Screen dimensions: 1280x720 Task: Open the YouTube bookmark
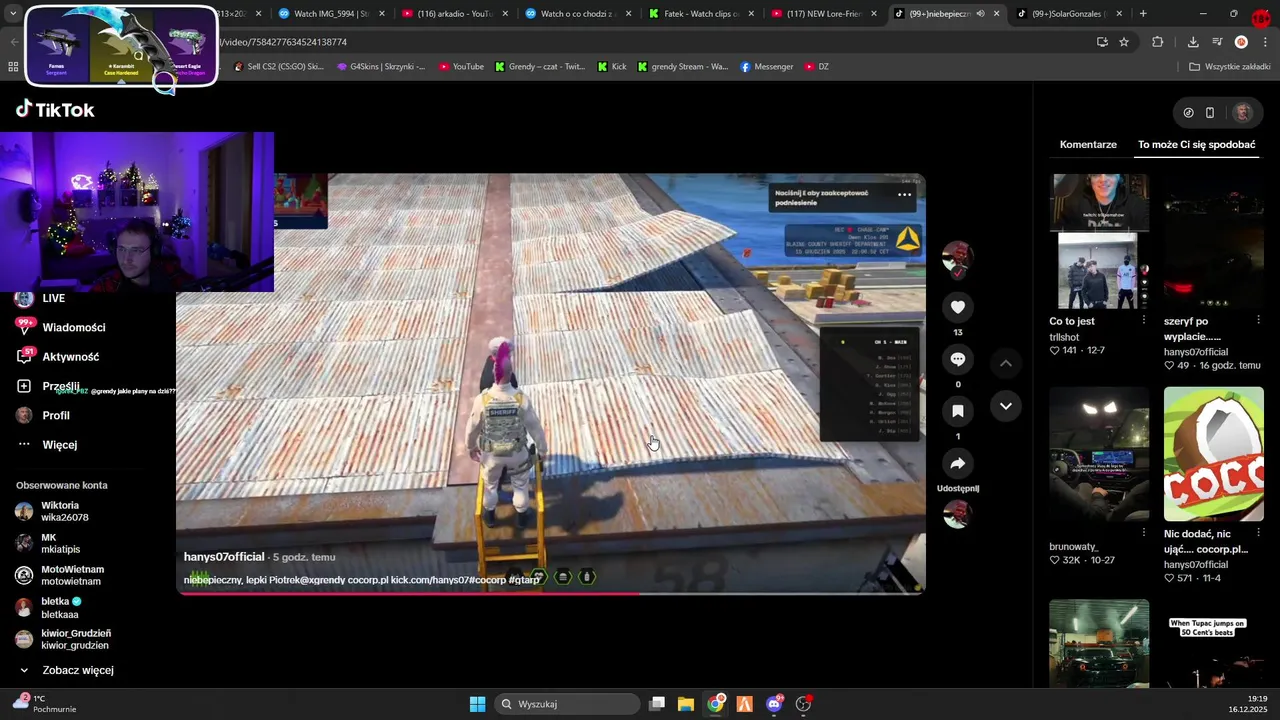[x=461, y=67]
